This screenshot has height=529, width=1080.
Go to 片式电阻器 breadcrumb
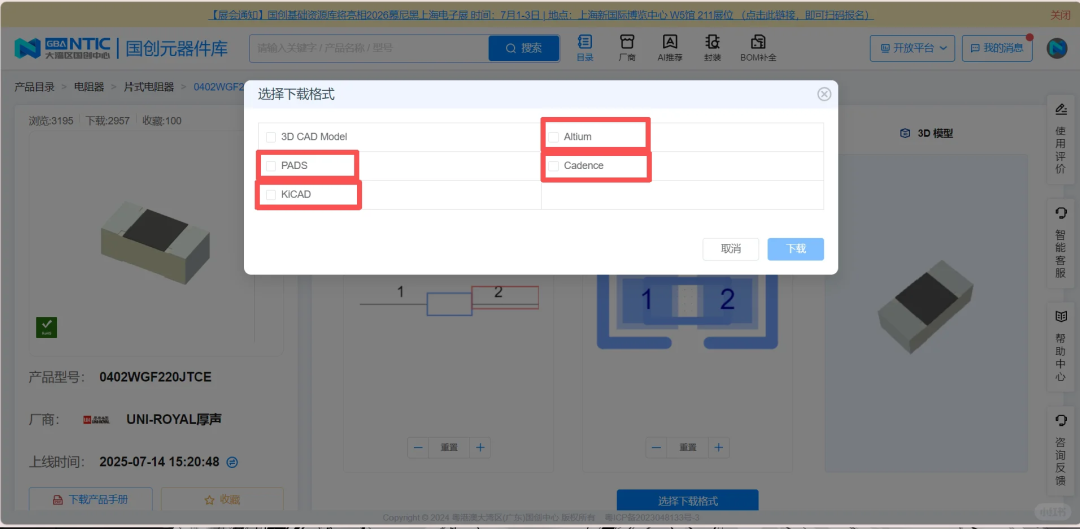149,87
